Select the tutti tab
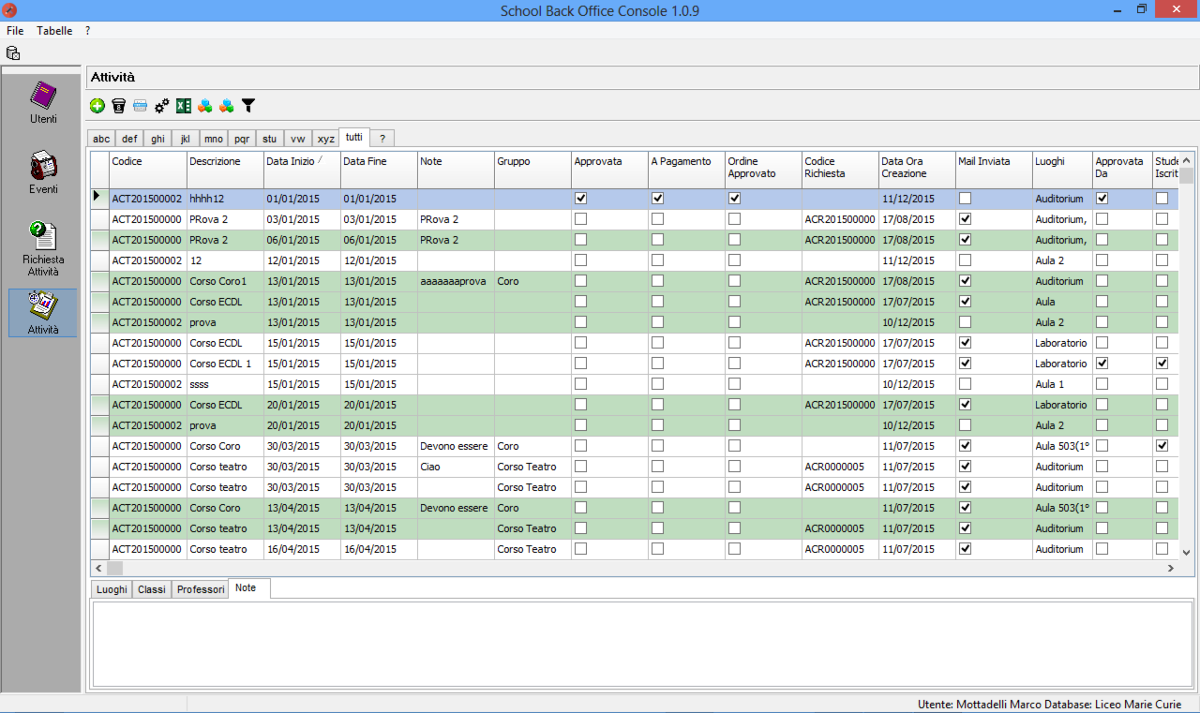Image resolution: width=1200 pixels, height=713 pixels. coord(354,137)
